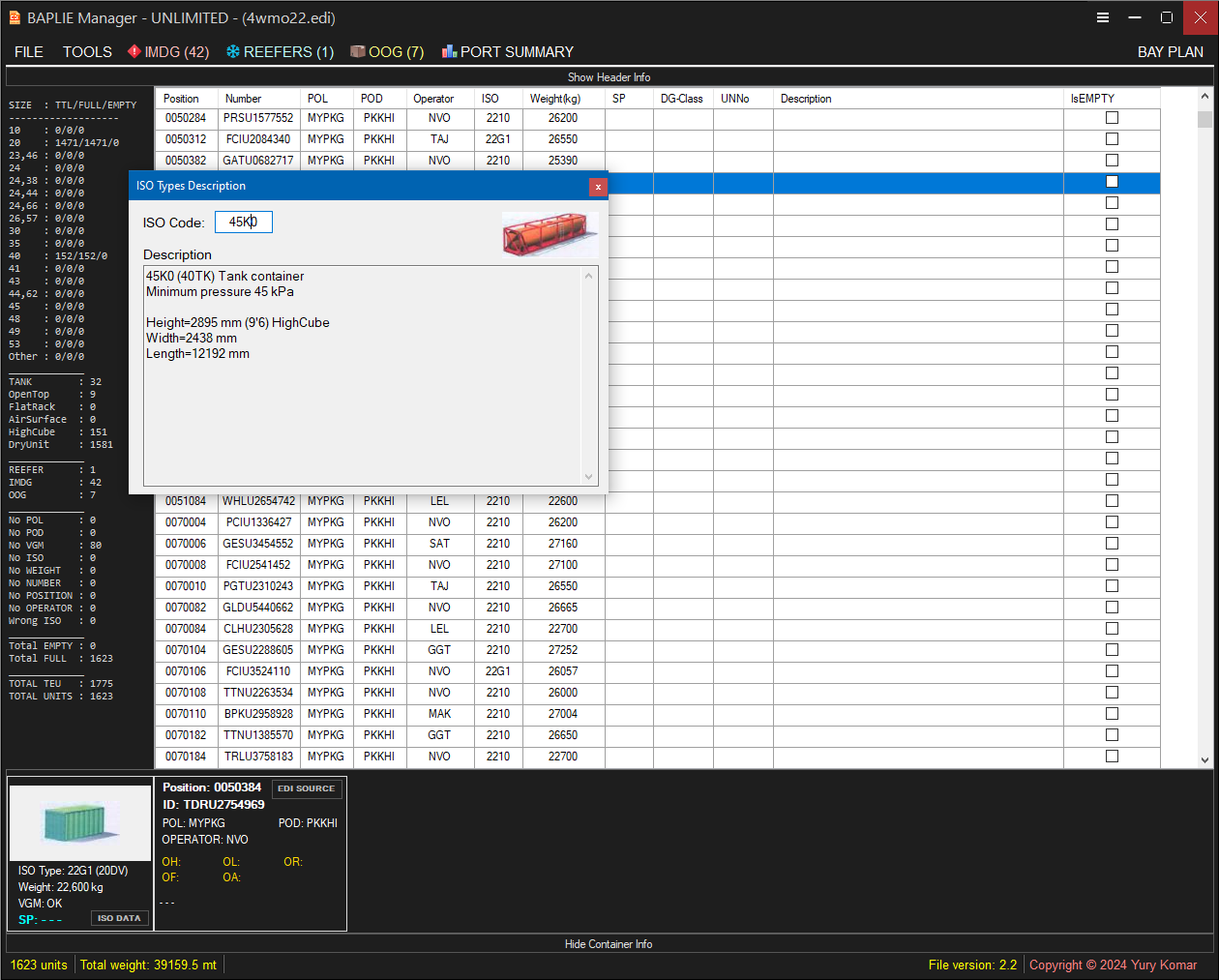Click the Description box scroll-down arrow
1219x980 pixels.
point(588,476)
